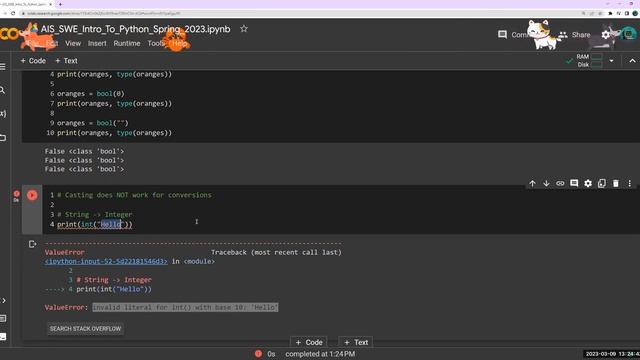
Task: Open the View menu
Action: click(73, 43)
